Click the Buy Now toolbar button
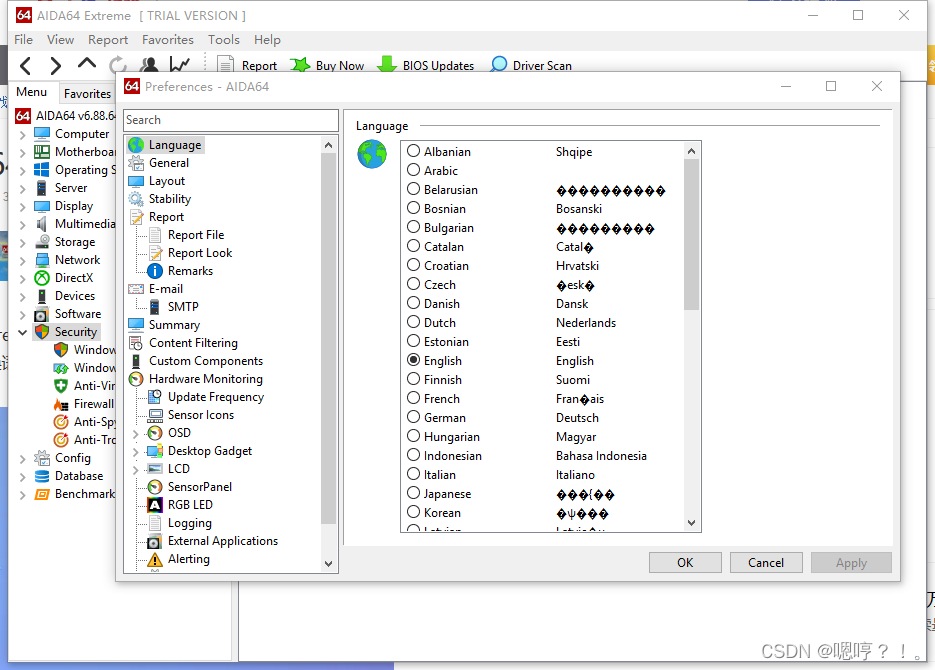The width and height of the screenshot is (935, 670). pyautogui.click(x=327, y=65)
